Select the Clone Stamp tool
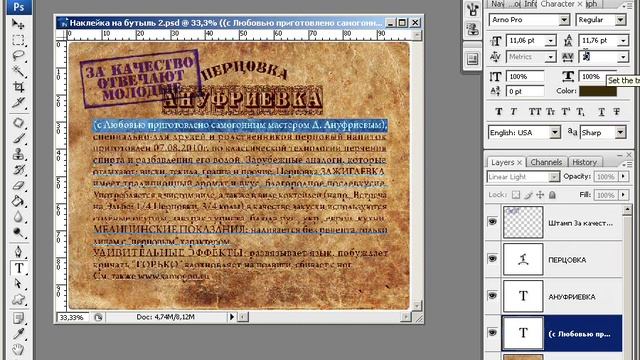Screen dimensions: 640x360 click(18, 154)
